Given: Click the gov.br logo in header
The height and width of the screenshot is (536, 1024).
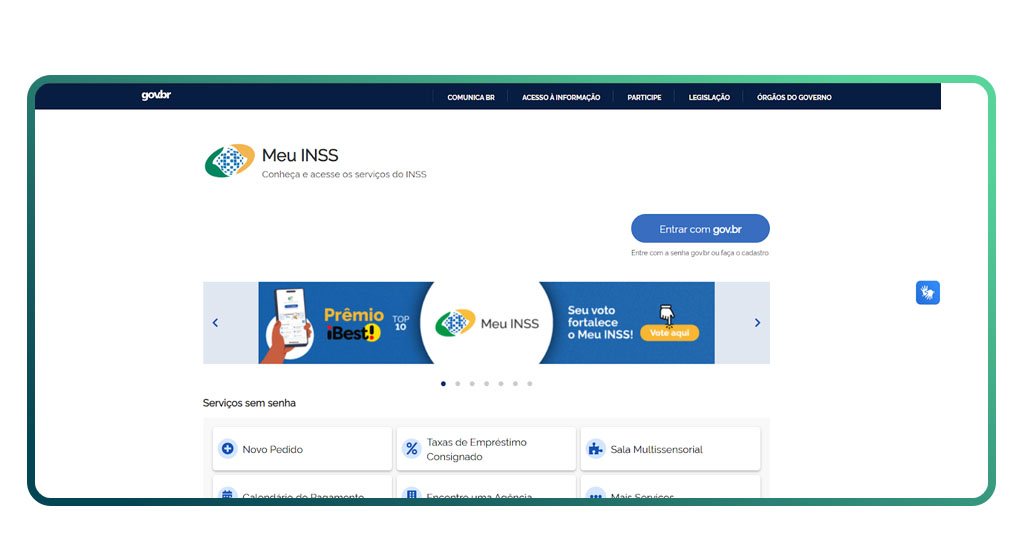Looking at the screenshot, I should (156, 96).
